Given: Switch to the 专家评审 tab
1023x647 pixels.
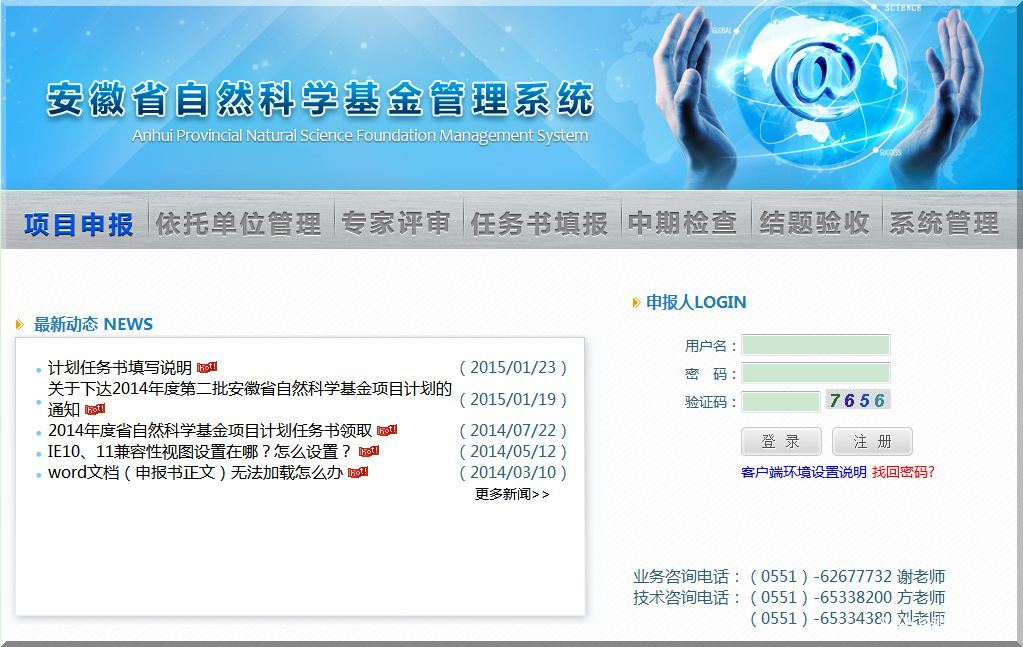Looking at the screenshot, I should coord(396,224).
